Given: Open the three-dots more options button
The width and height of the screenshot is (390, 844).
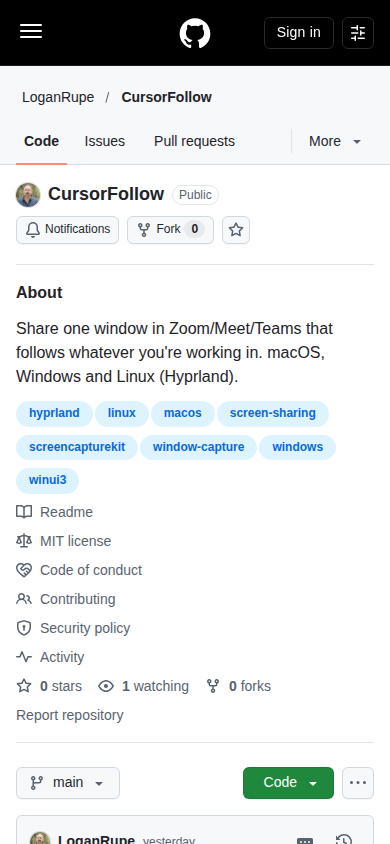Looking at the screenshot, I should (x=358, y=783).
